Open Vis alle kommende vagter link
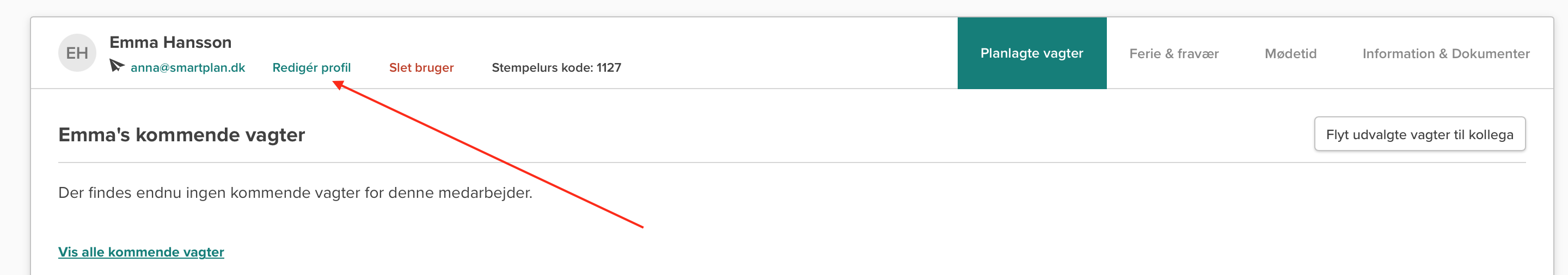 [141, 252]
